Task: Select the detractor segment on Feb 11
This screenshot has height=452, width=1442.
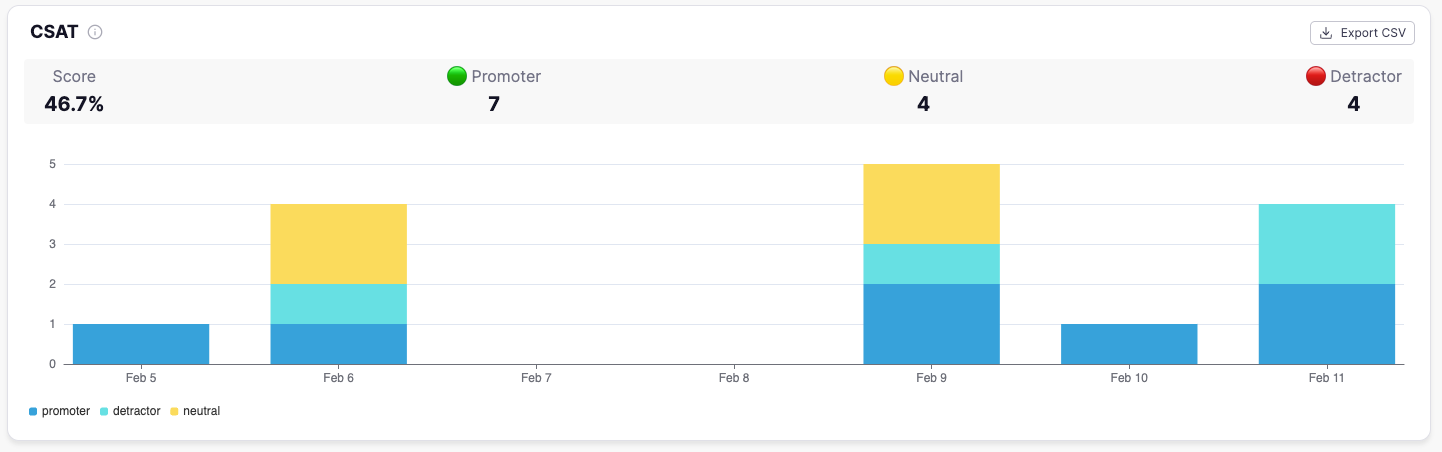Action: [1326, 244]
